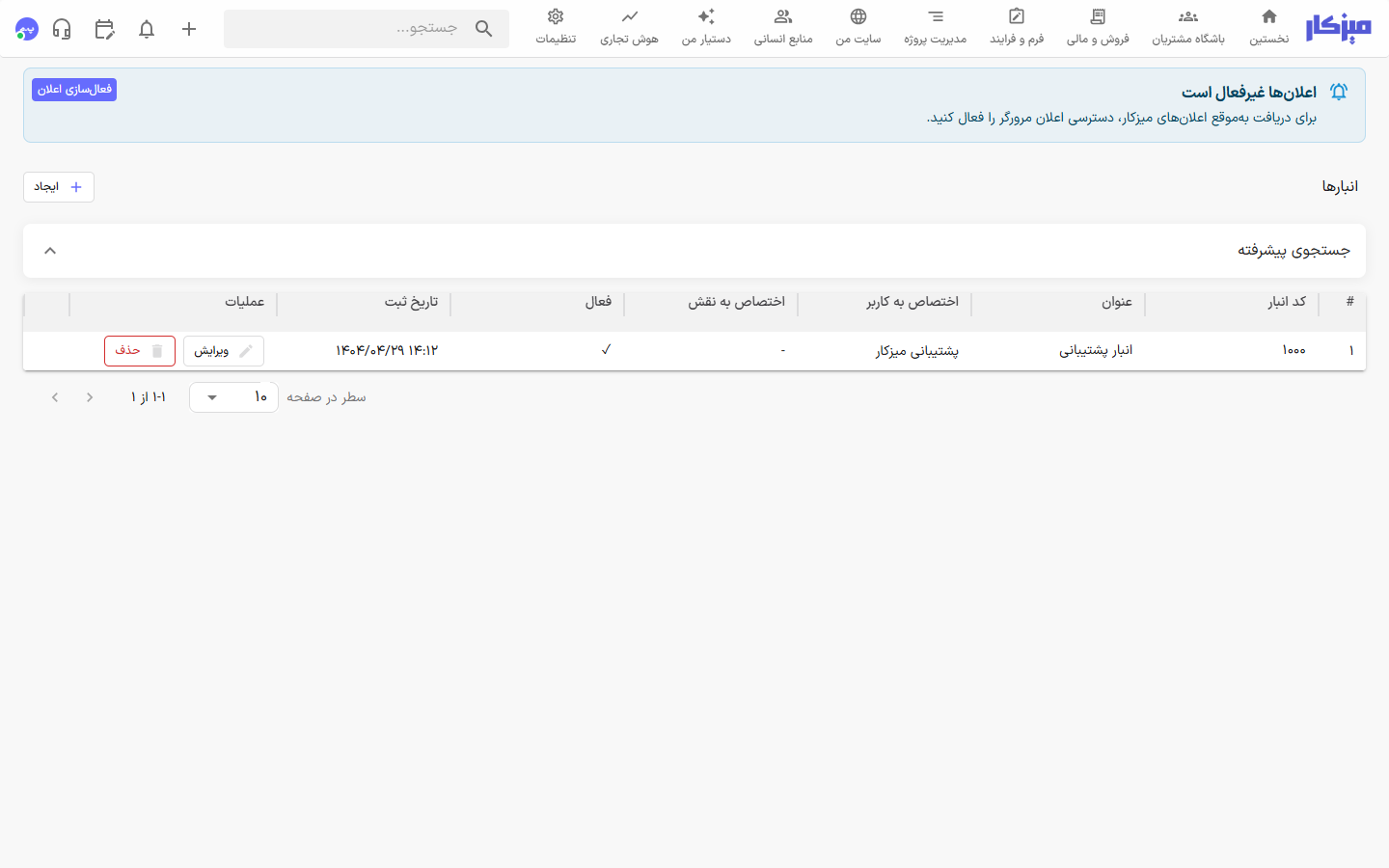Click پشتیبانی میزکار user cell
1389x868 pixels.
click(x=917, y=351)
